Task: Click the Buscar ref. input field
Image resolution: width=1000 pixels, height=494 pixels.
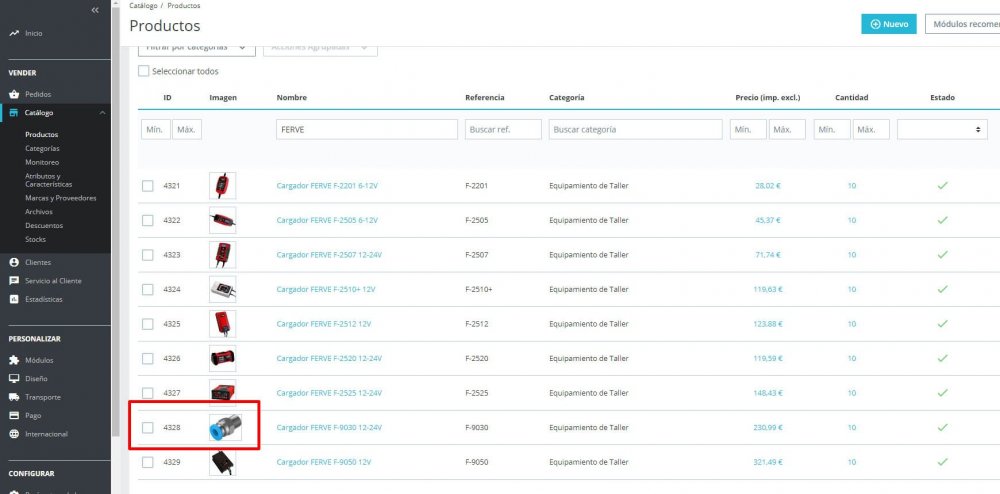Action: (x=503, y=129)
